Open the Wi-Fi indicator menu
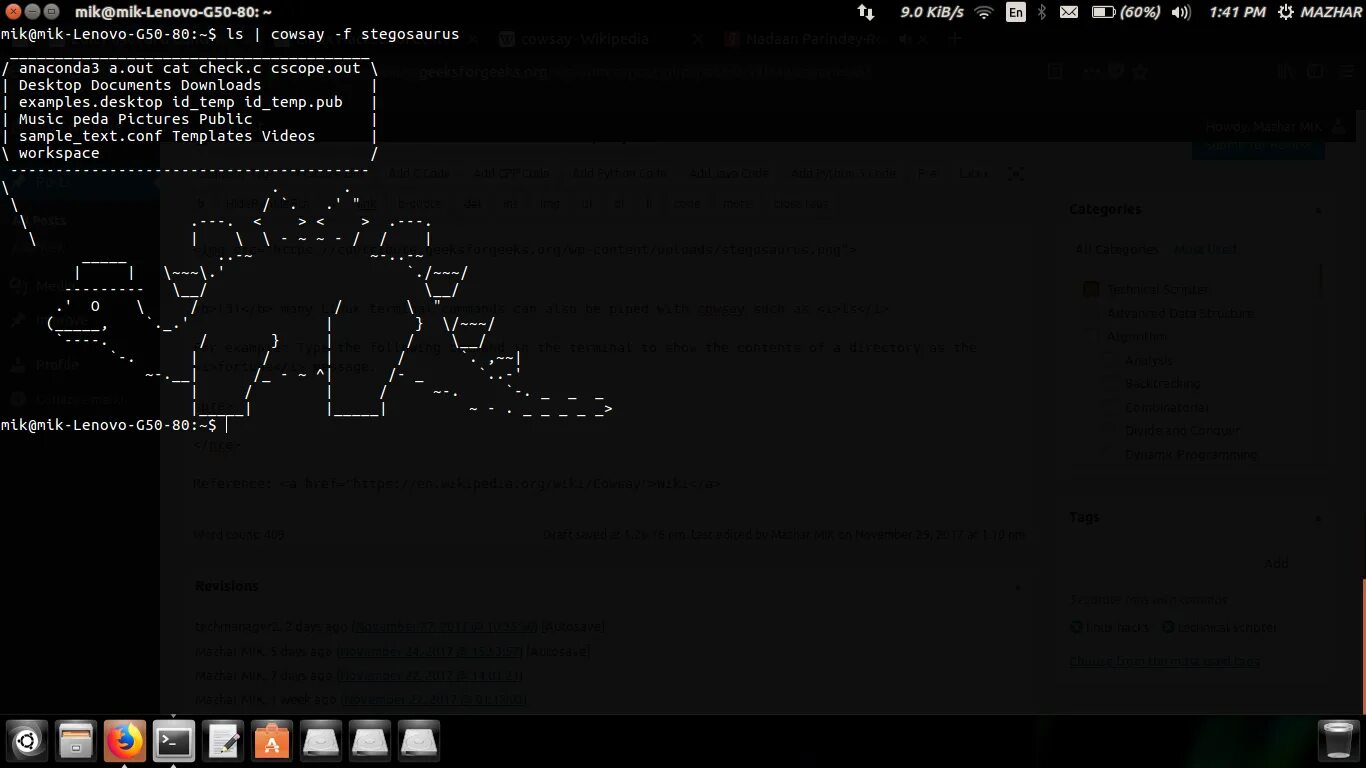 pyautogui.click(x=983, y=12)
